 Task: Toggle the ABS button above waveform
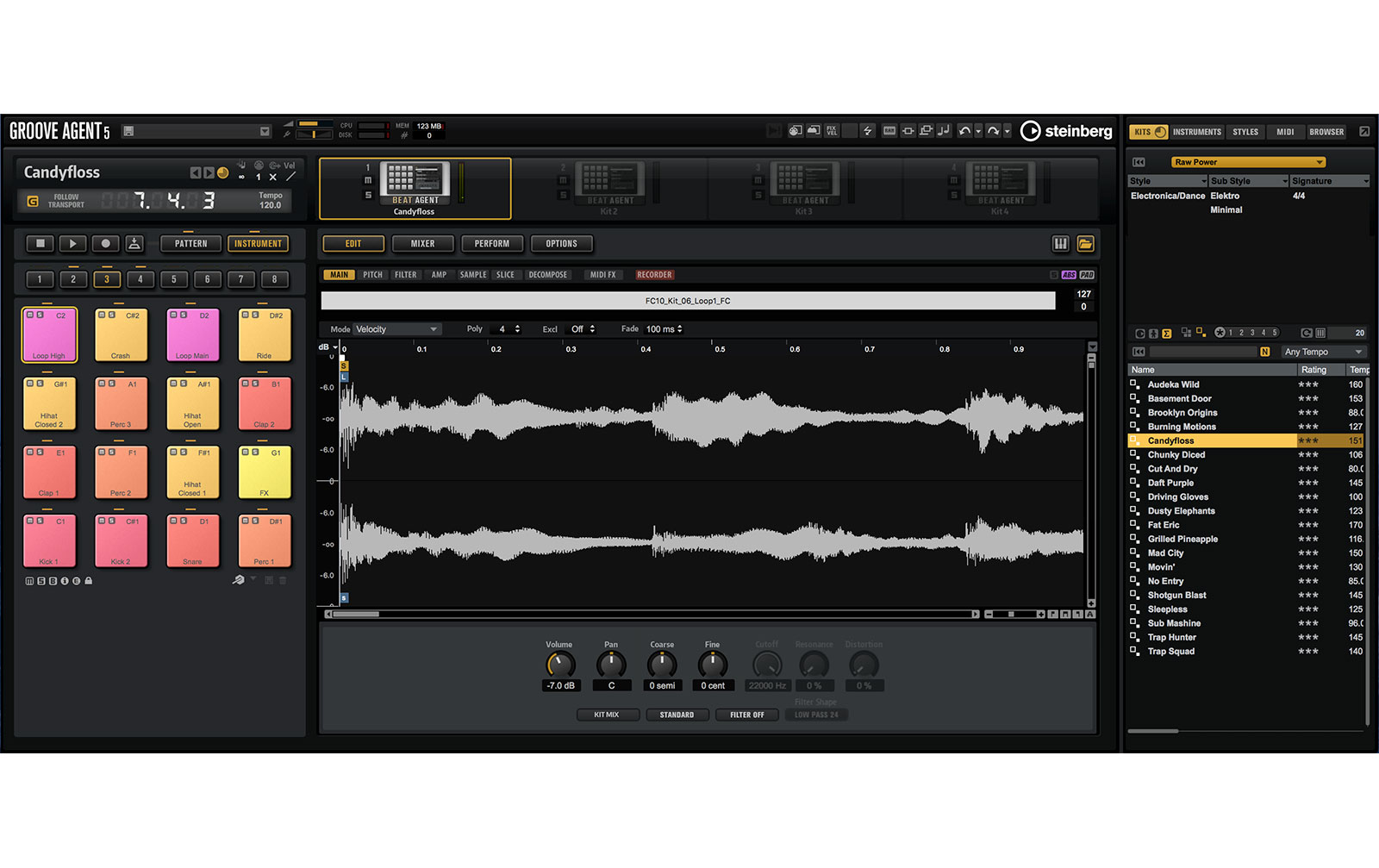point(1069,275)
